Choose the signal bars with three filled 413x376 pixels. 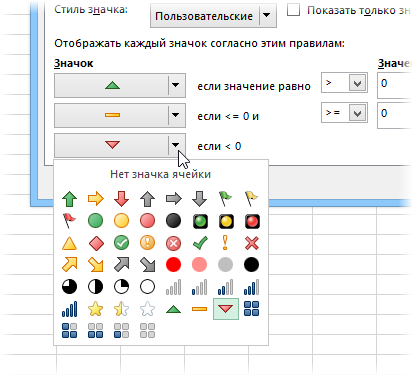point(251,287)
